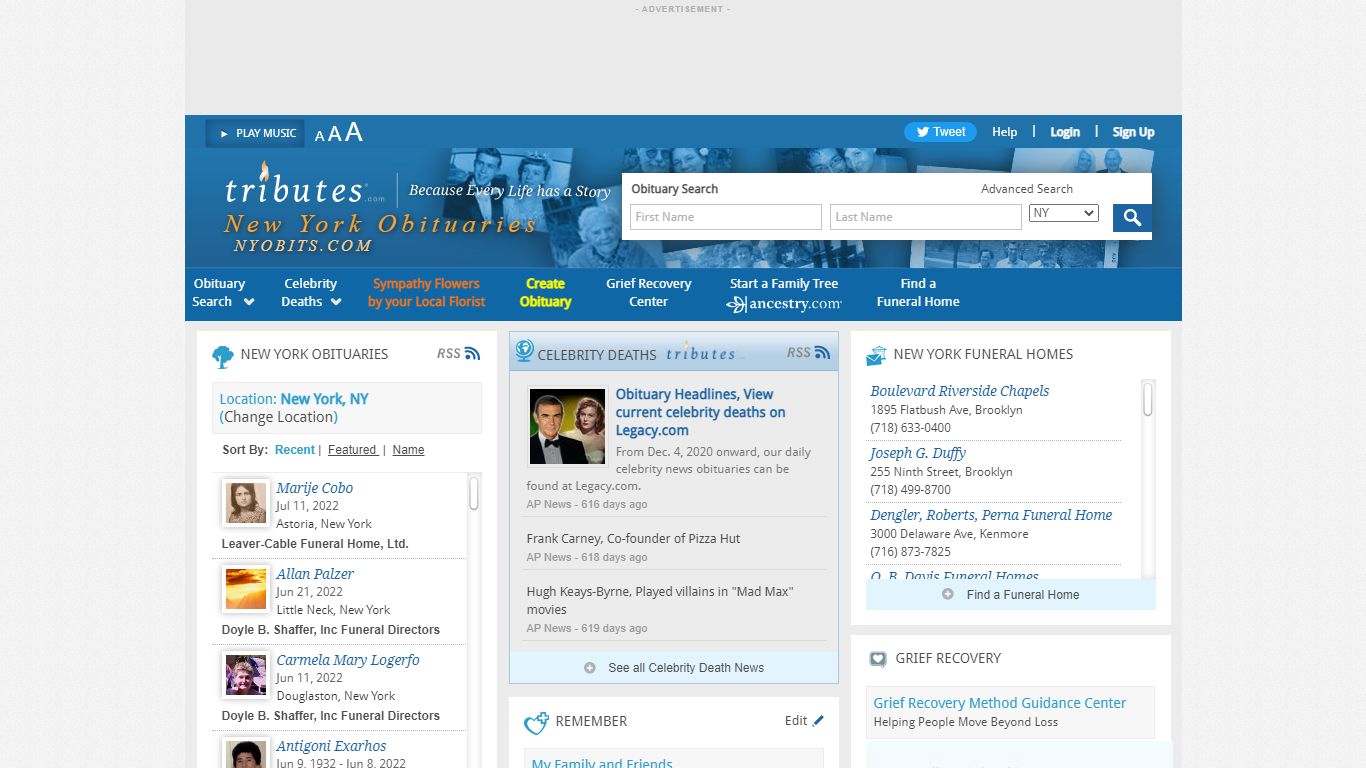Viewport: 1366px width, 768px height.
Task: Click the Sign Up link
Action: [x=1133, y=132]
